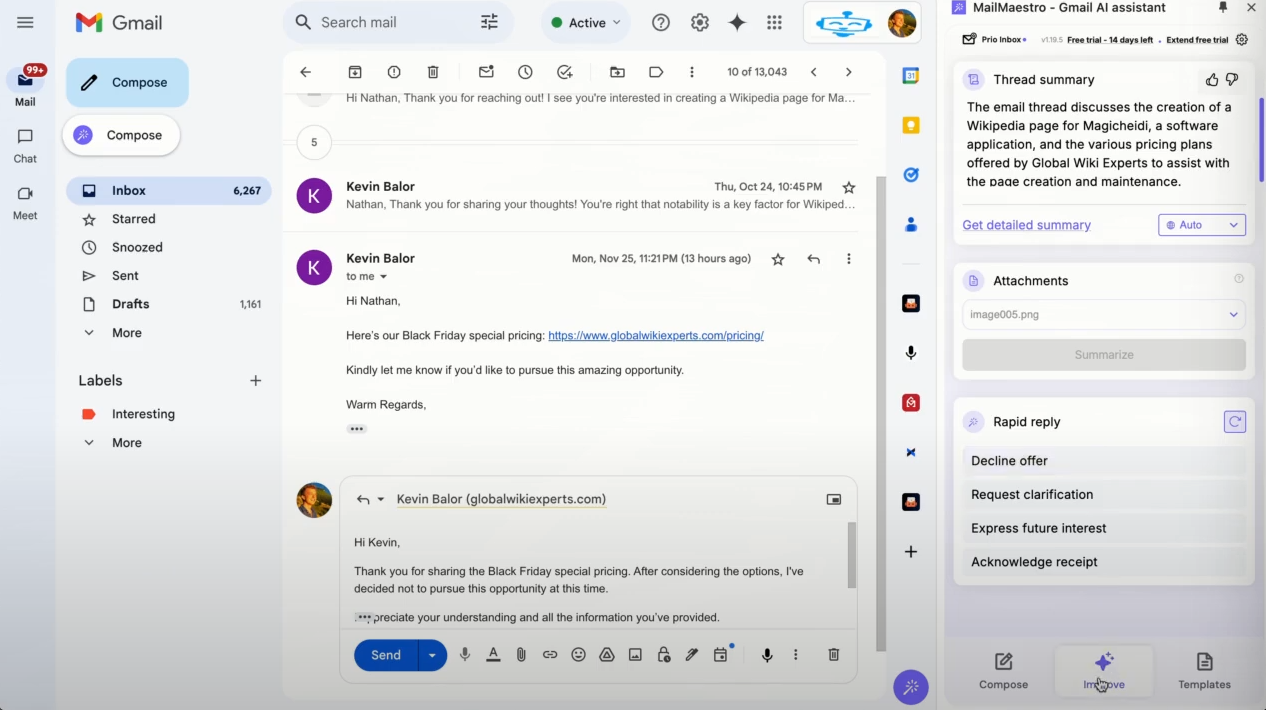This screenshot has width=1266, height=710.
Task: Go back to Inbox with the back arrow
Action: [x=306, y=72]
